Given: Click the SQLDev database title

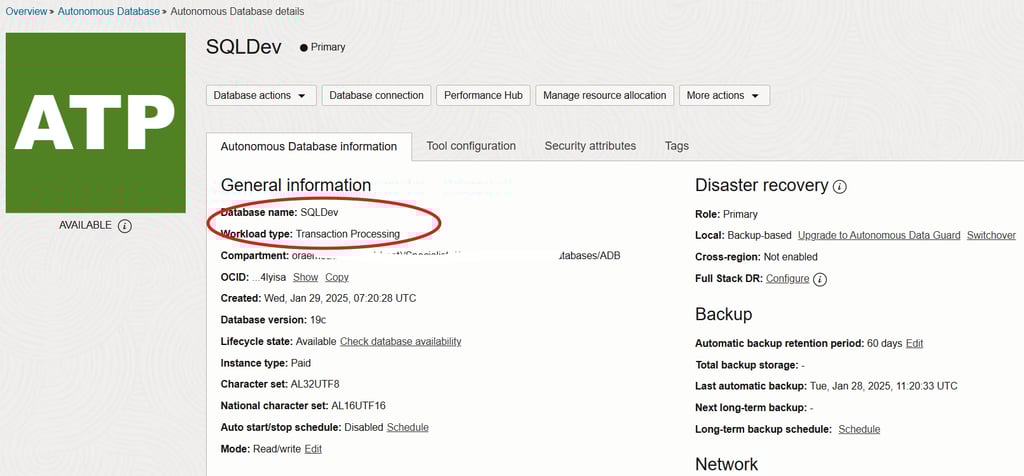Looking at the screenshot, I should [244, 47].
